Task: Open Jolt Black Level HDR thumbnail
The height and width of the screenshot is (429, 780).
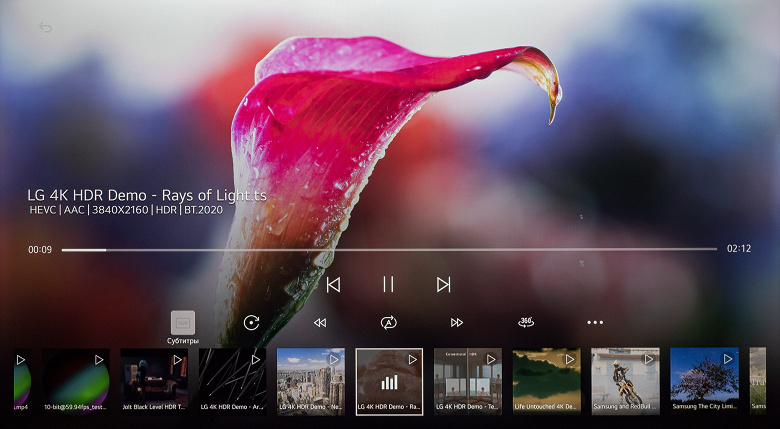Action: (x=154, y=382)
